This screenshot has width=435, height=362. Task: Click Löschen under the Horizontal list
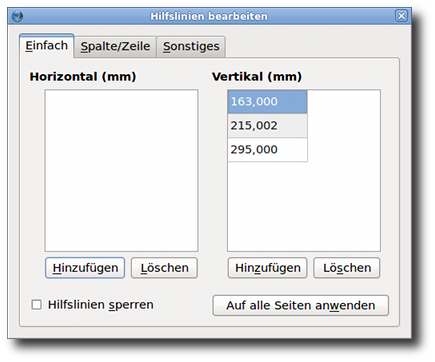[x=164, y=268]
